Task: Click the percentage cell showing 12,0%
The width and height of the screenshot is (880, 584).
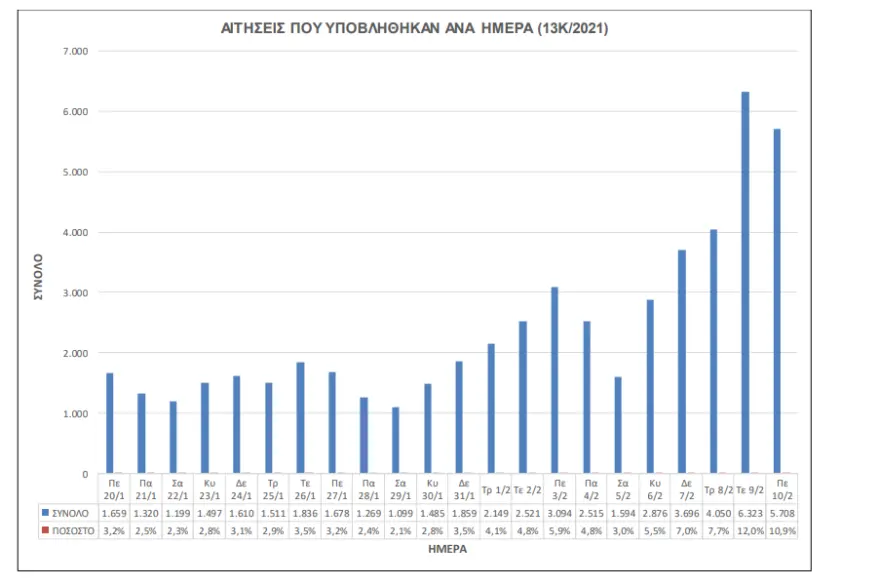Action: 750,531
